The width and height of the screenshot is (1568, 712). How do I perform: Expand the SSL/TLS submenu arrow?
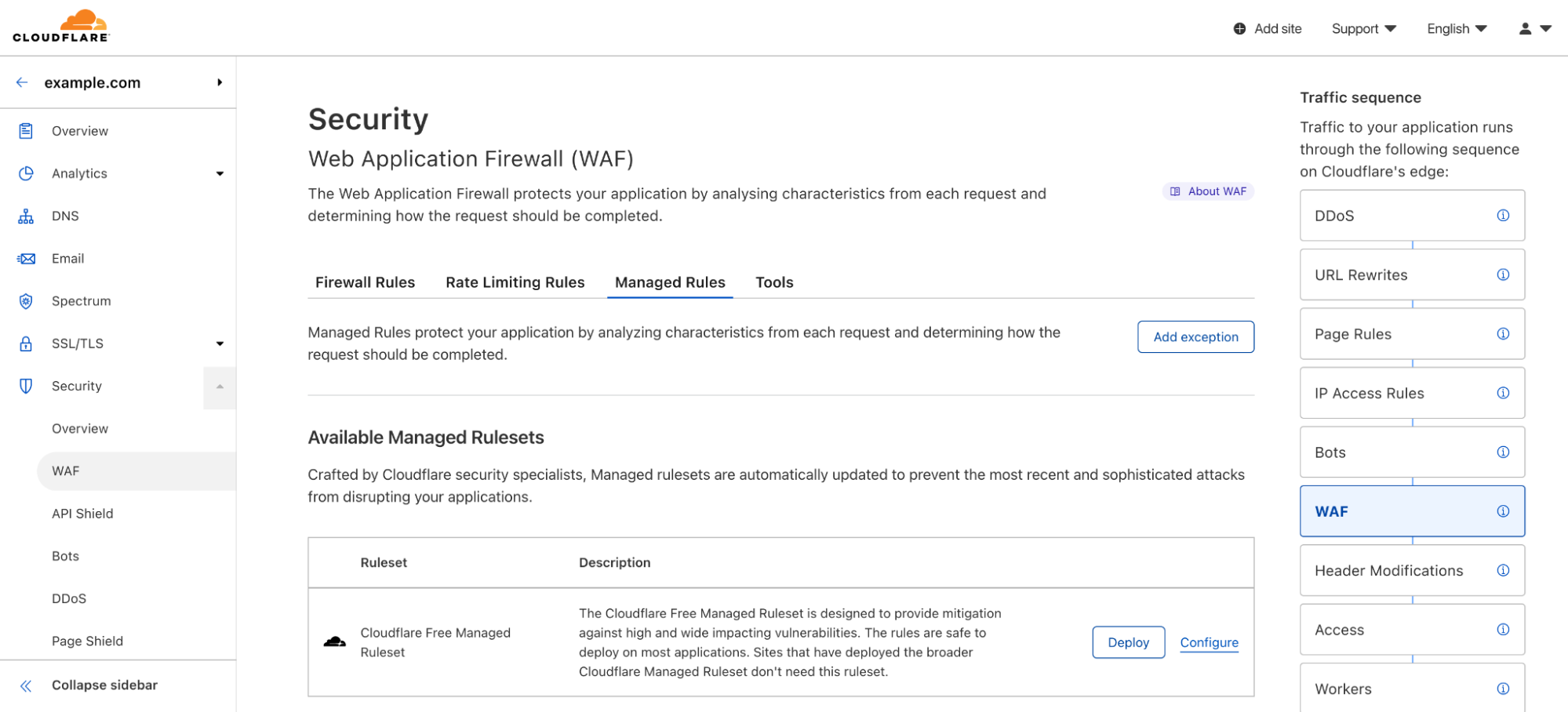(220, 343)
